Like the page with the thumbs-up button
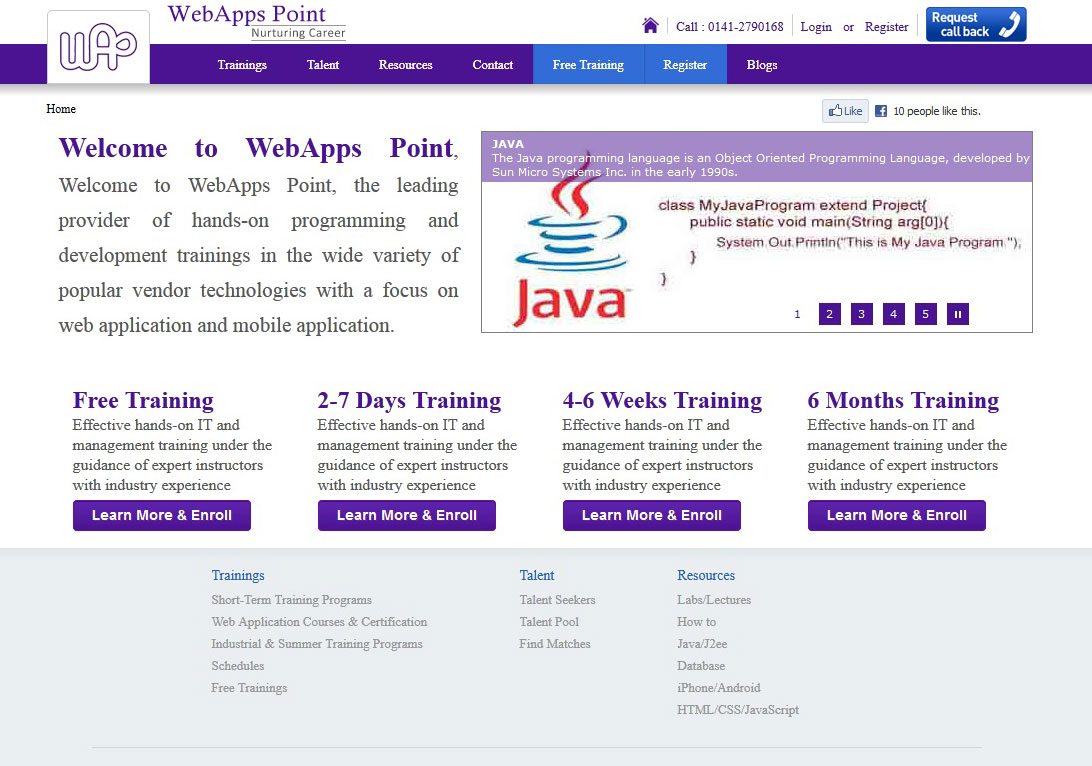 (x=845, y=111)
